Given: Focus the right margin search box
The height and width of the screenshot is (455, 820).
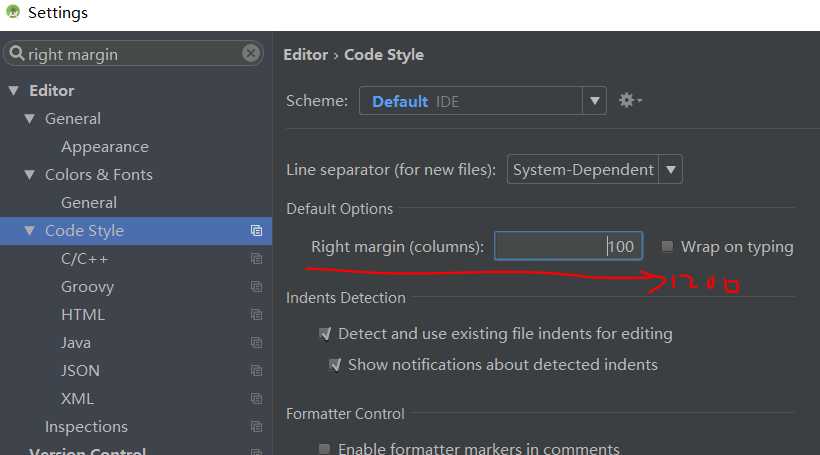Looking at the screenshot, I should pos(133,54).
